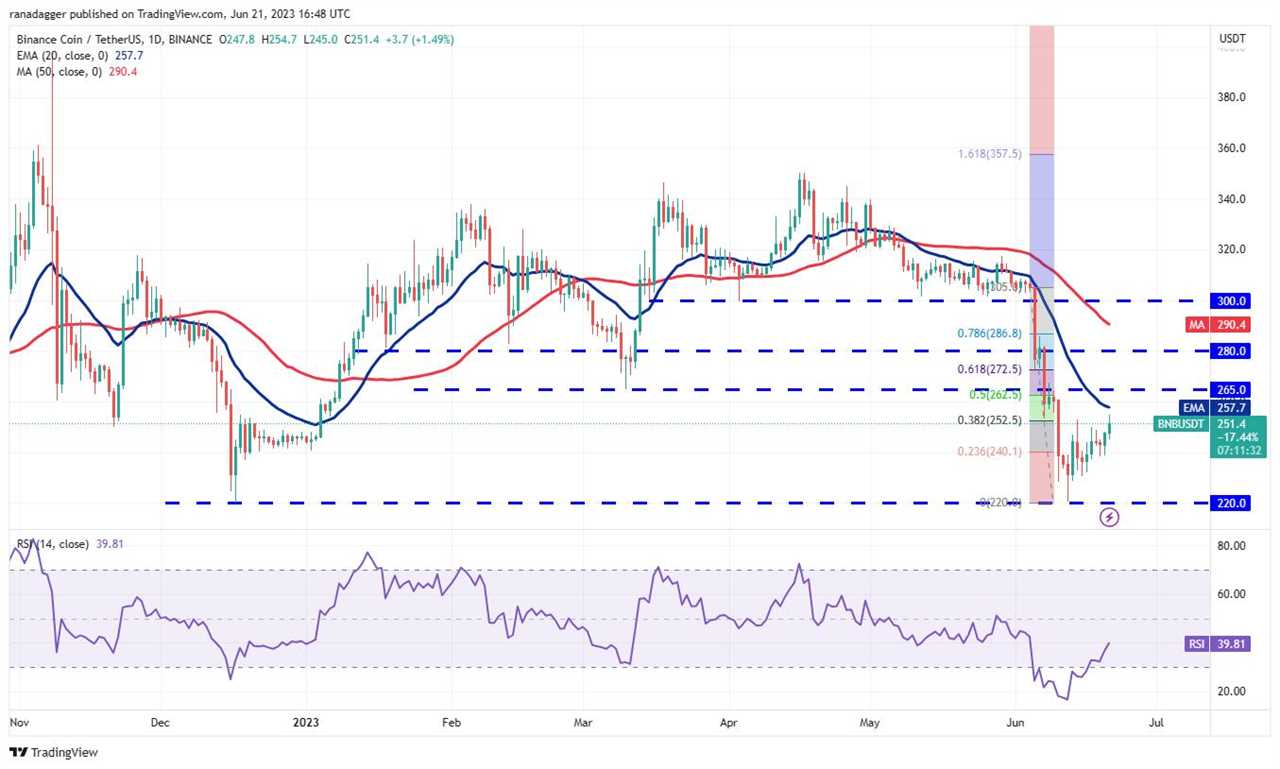Click the 'Binance Coin / TetherUS' symbol title

pyautogui.click(x=77, y=39)
